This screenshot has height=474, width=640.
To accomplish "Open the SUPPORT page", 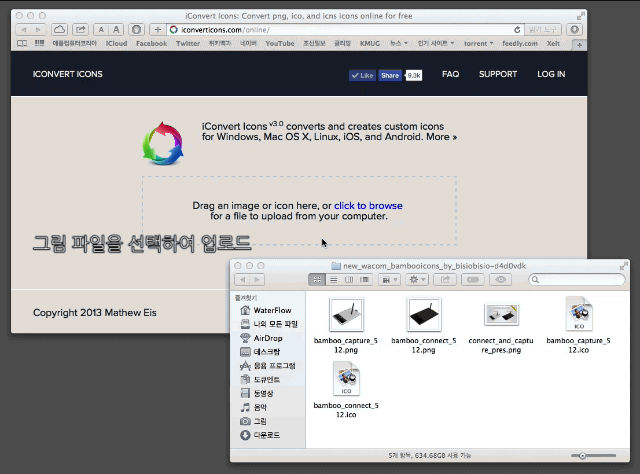I will 498,74.
